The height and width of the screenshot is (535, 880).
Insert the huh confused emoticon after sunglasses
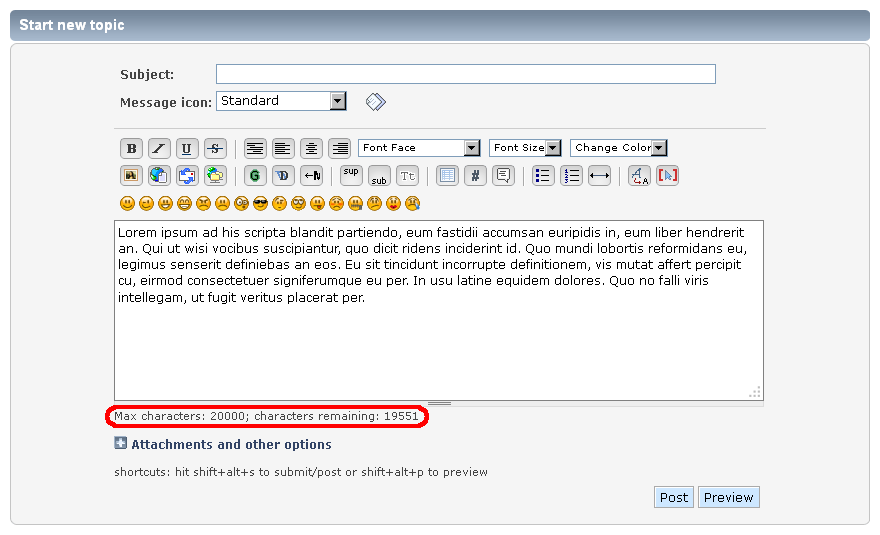pyautogui.click(x=279, y=203)
